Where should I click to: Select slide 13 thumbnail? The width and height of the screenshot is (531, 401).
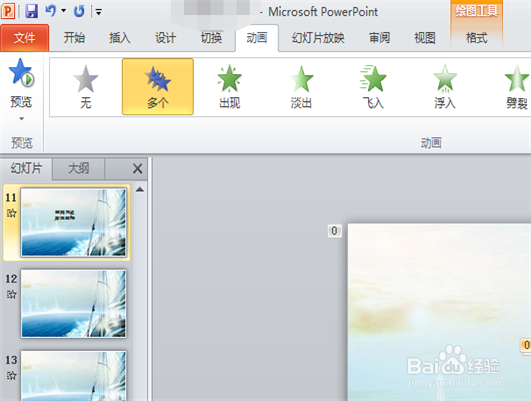(x=73, y=376)
